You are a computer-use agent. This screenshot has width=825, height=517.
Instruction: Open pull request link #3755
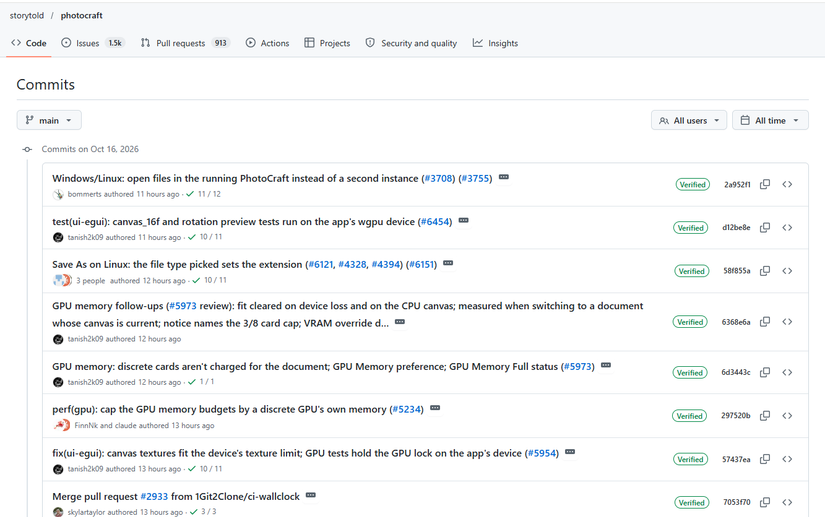pyautogui.click(x=476, y=178)
